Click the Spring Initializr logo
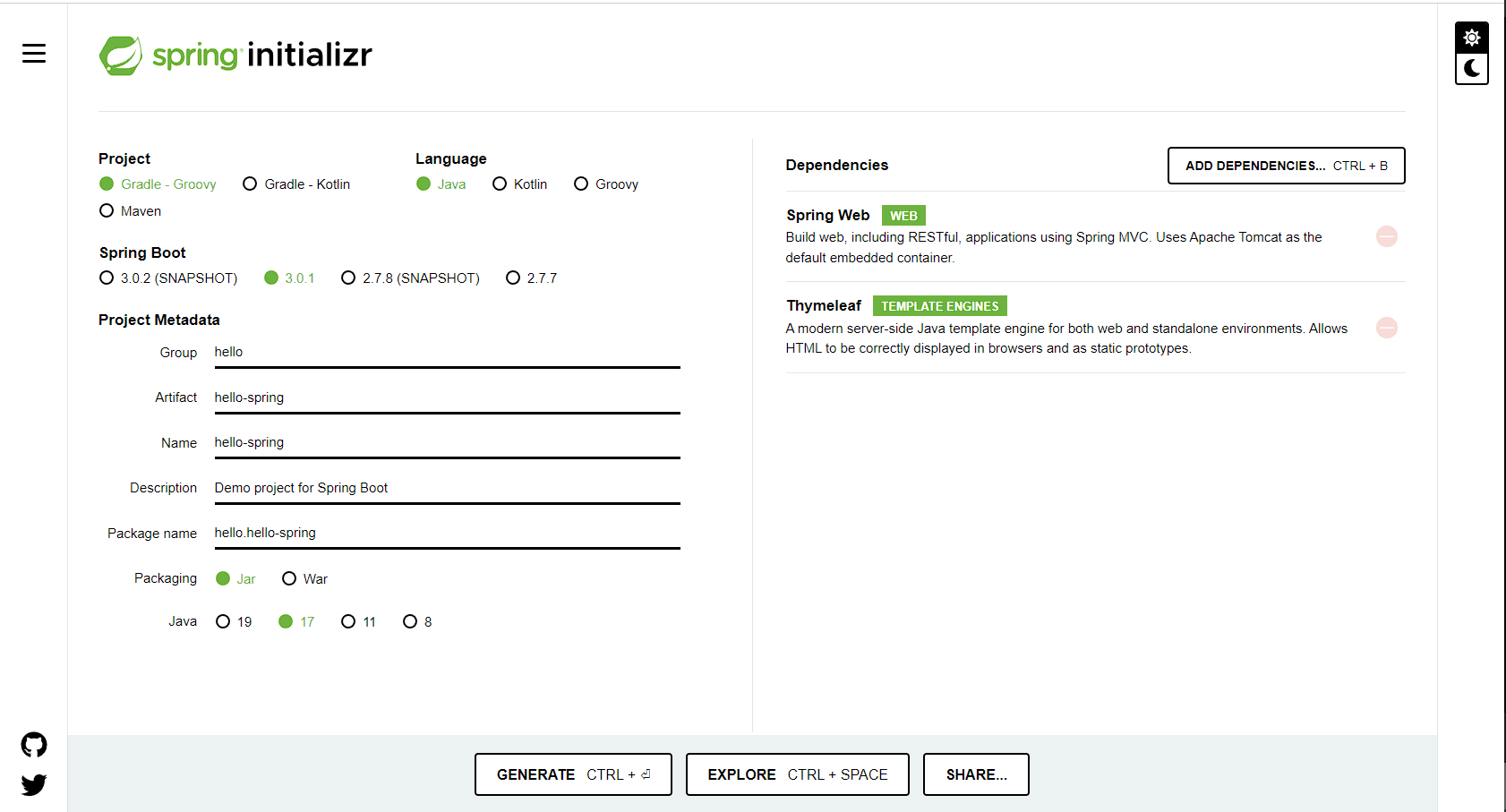Image resolution: width=1506 pixels, height=812 pixels. (235, 56)
